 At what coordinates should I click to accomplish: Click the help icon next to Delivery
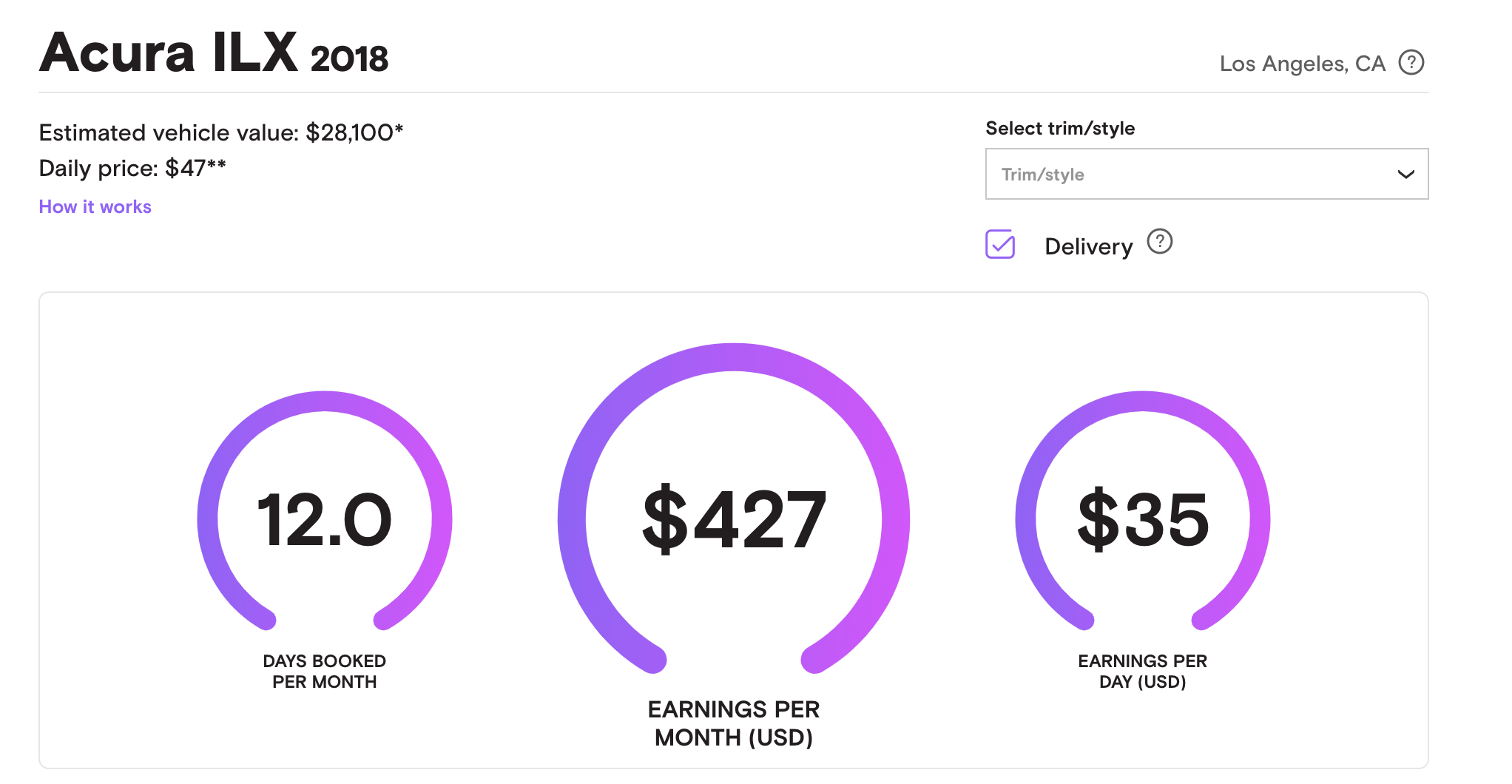(1159, 242)
